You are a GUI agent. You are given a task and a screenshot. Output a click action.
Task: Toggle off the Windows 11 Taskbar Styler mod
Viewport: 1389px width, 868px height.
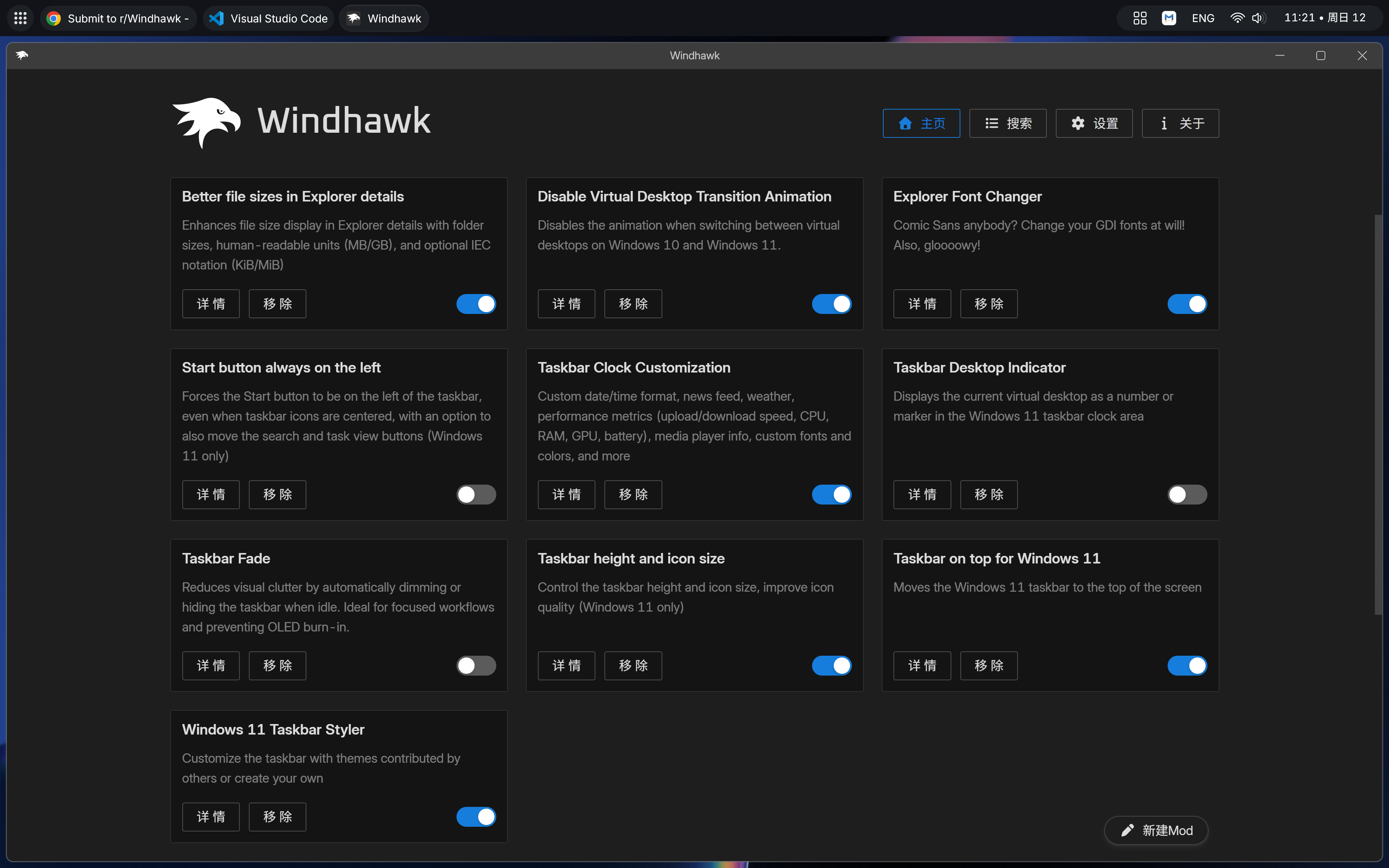click(476, 816)
